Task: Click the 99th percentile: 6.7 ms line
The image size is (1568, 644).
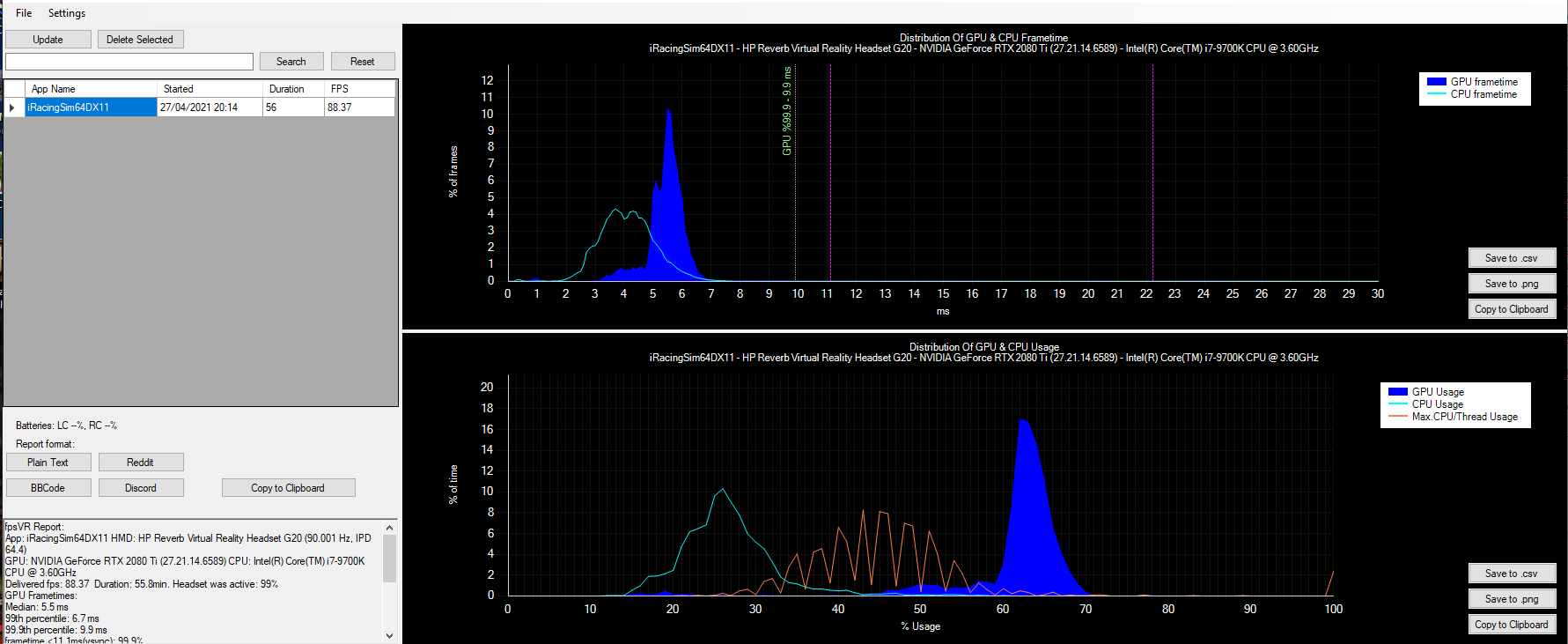Action: coord(53,618)
